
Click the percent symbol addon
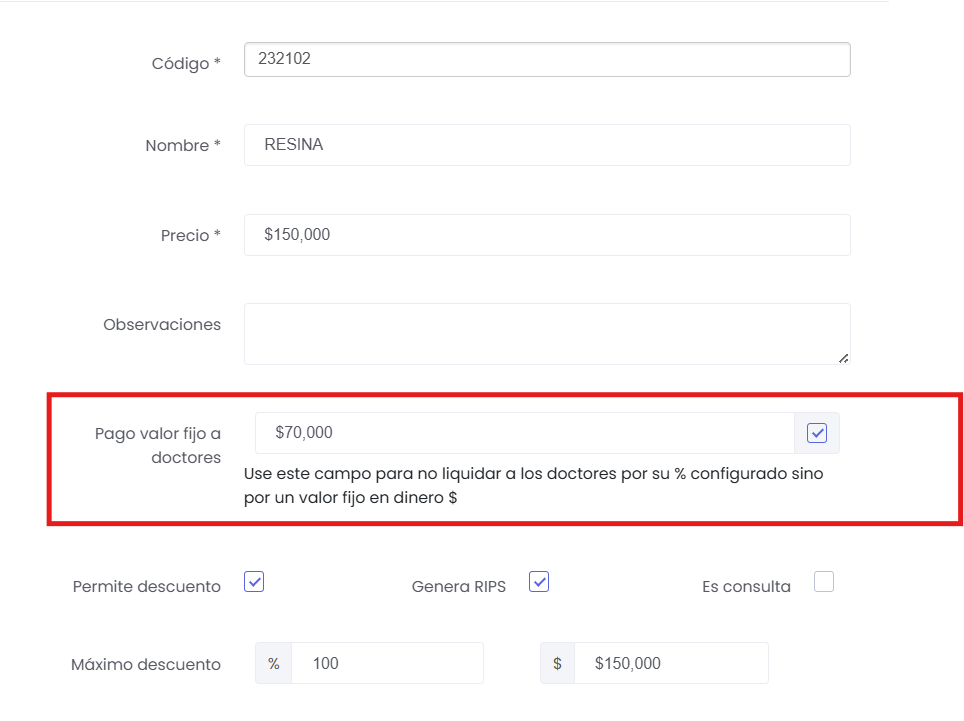273,663
